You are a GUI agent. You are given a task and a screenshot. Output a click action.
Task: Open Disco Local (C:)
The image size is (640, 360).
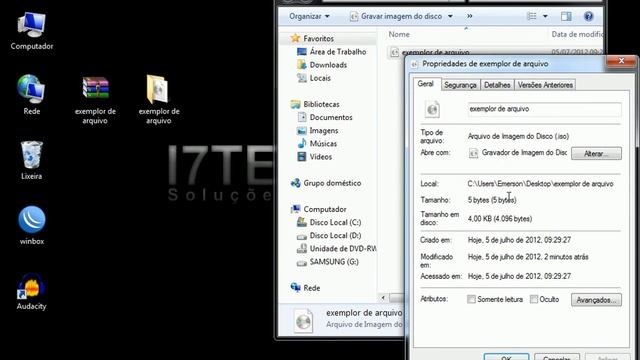point(329,222)
